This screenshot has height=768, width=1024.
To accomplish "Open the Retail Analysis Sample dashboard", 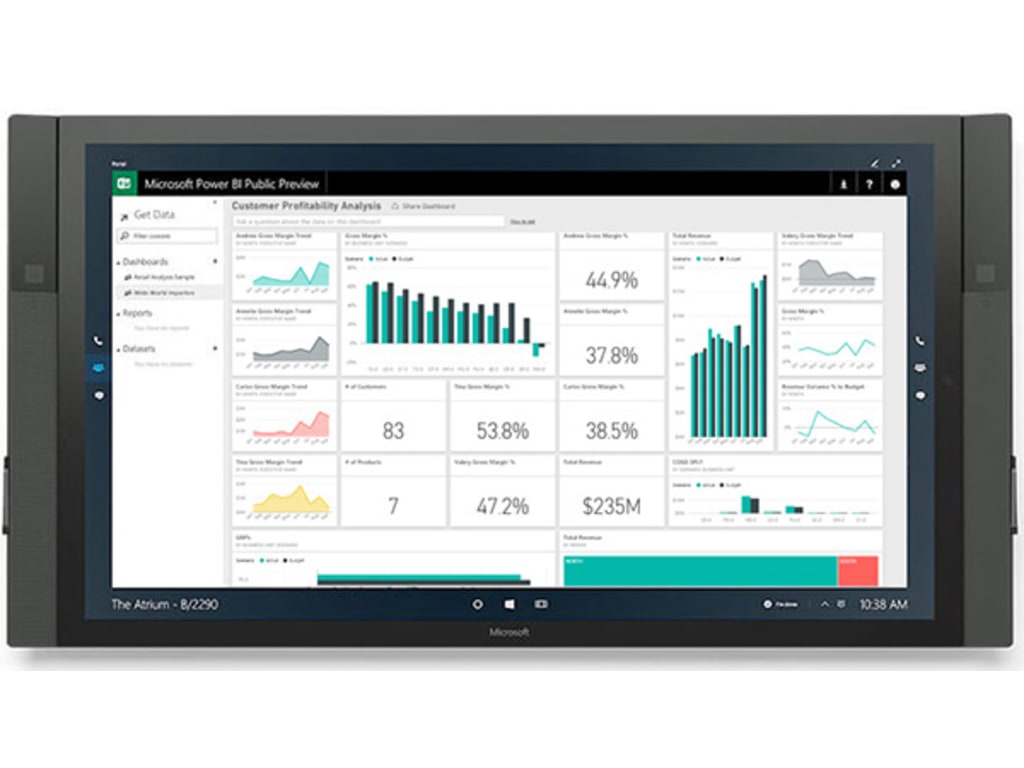I will (x=164, y=277).
